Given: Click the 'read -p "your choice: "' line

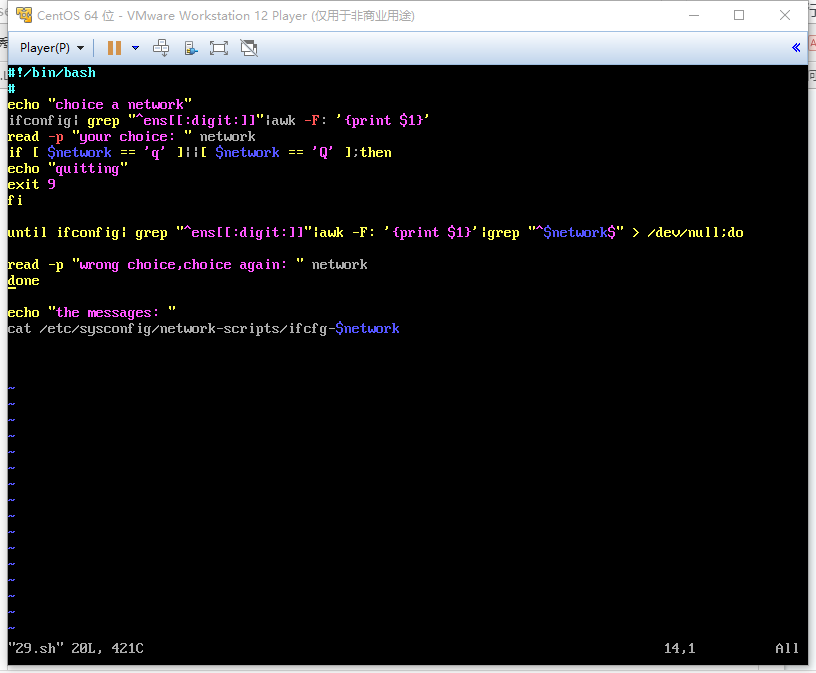Looking at the screenshot, I should [x=131, y=137].
